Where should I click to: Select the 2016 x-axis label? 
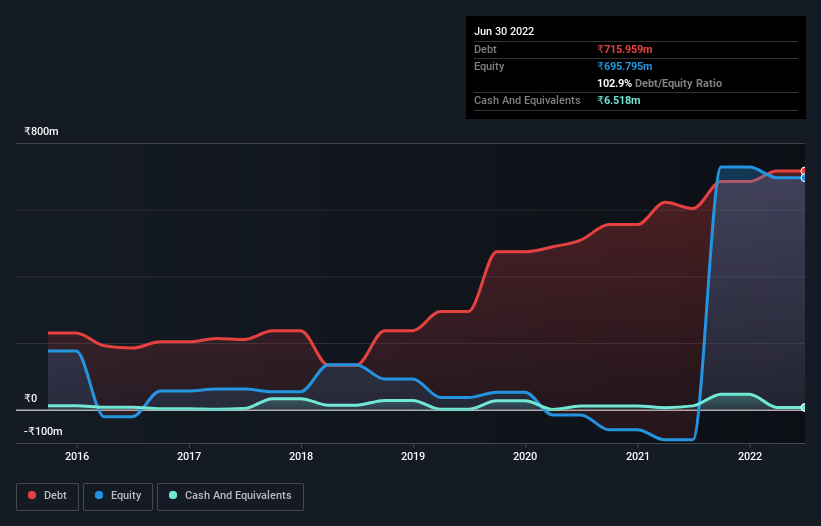[77, 456]
